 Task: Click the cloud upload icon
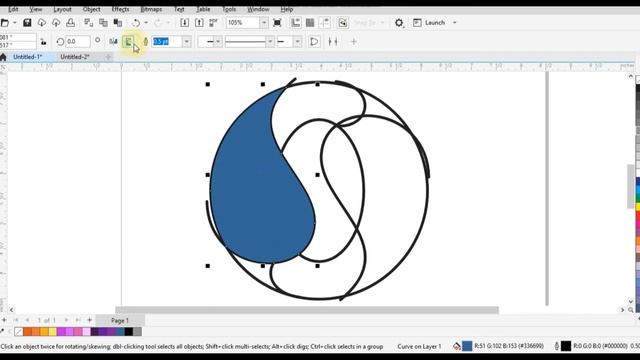[x=56, y=23]
